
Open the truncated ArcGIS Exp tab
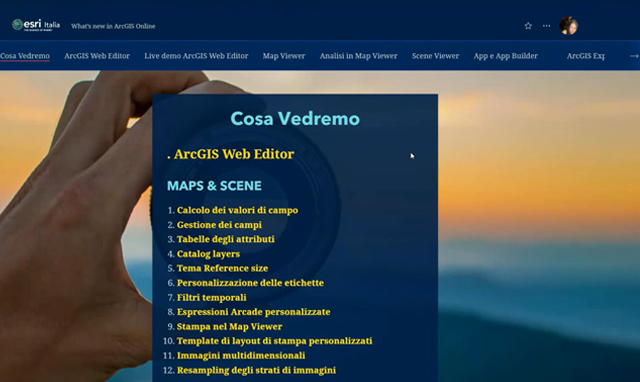pyautogui.click(x=585, y=56)
